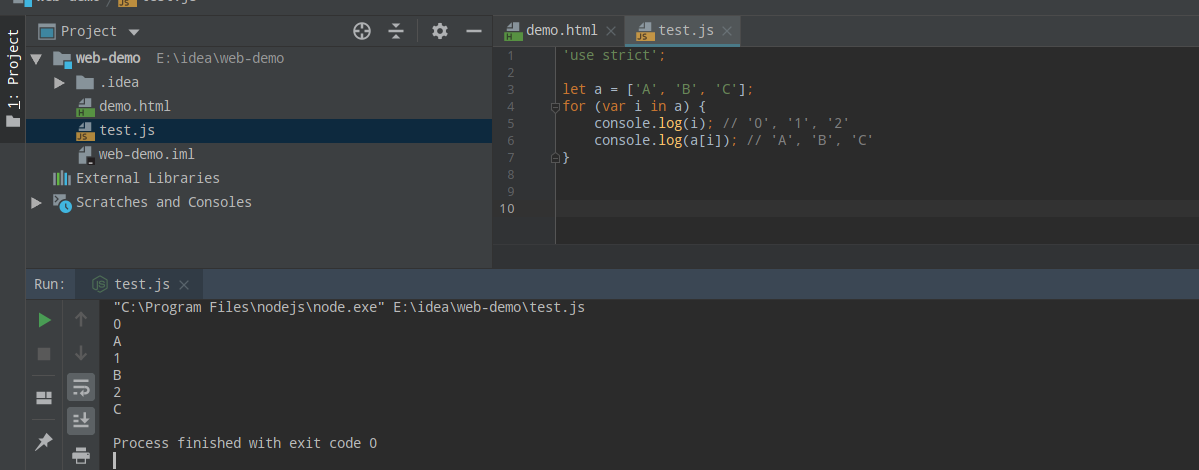1199x470 pixels.
Task: Print the console output
Action: click(x=81, y=455)
